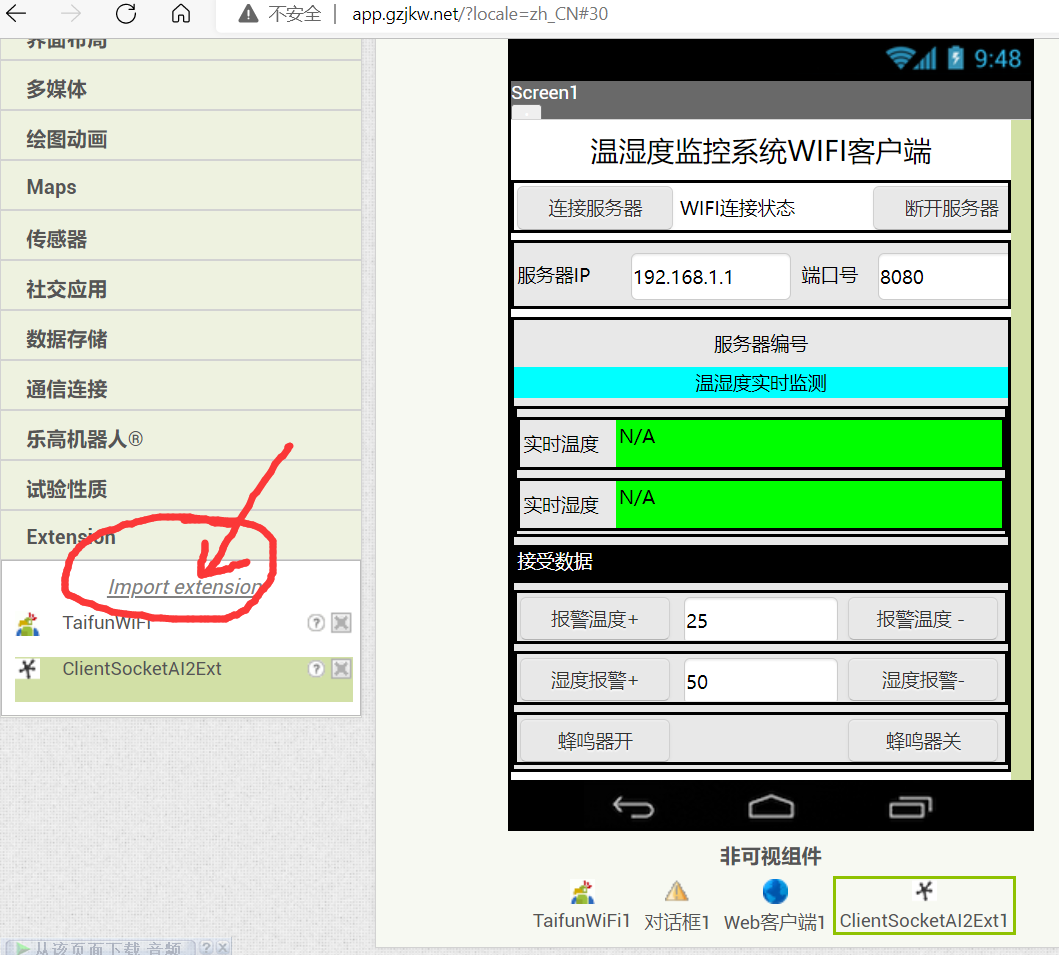Select the Web客户端1 component icon
The image size is (1059, 955).
point(774,891)
